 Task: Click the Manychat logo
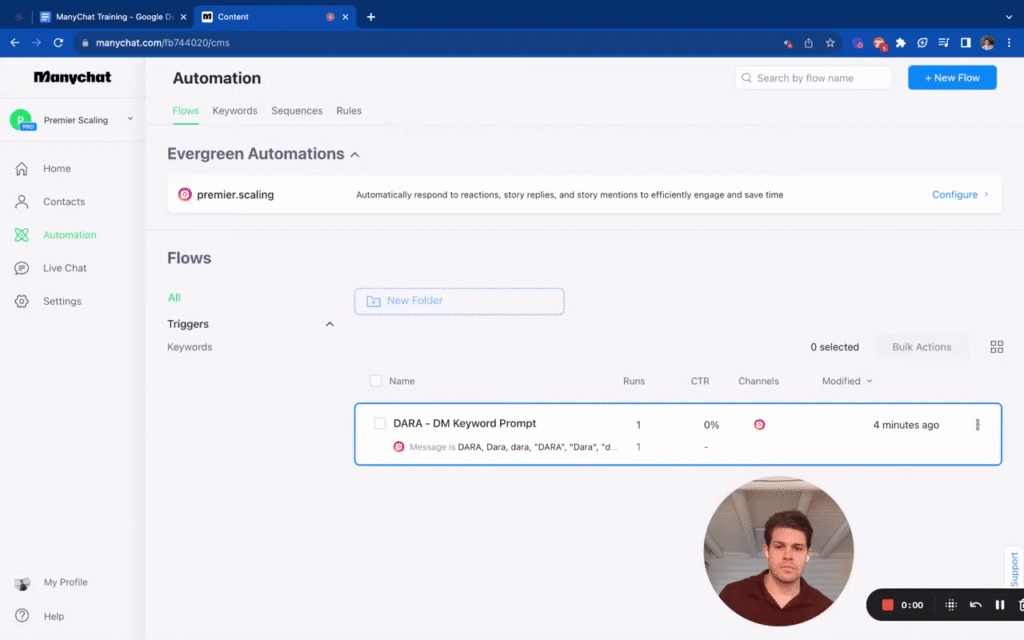[x=72, y=77]
